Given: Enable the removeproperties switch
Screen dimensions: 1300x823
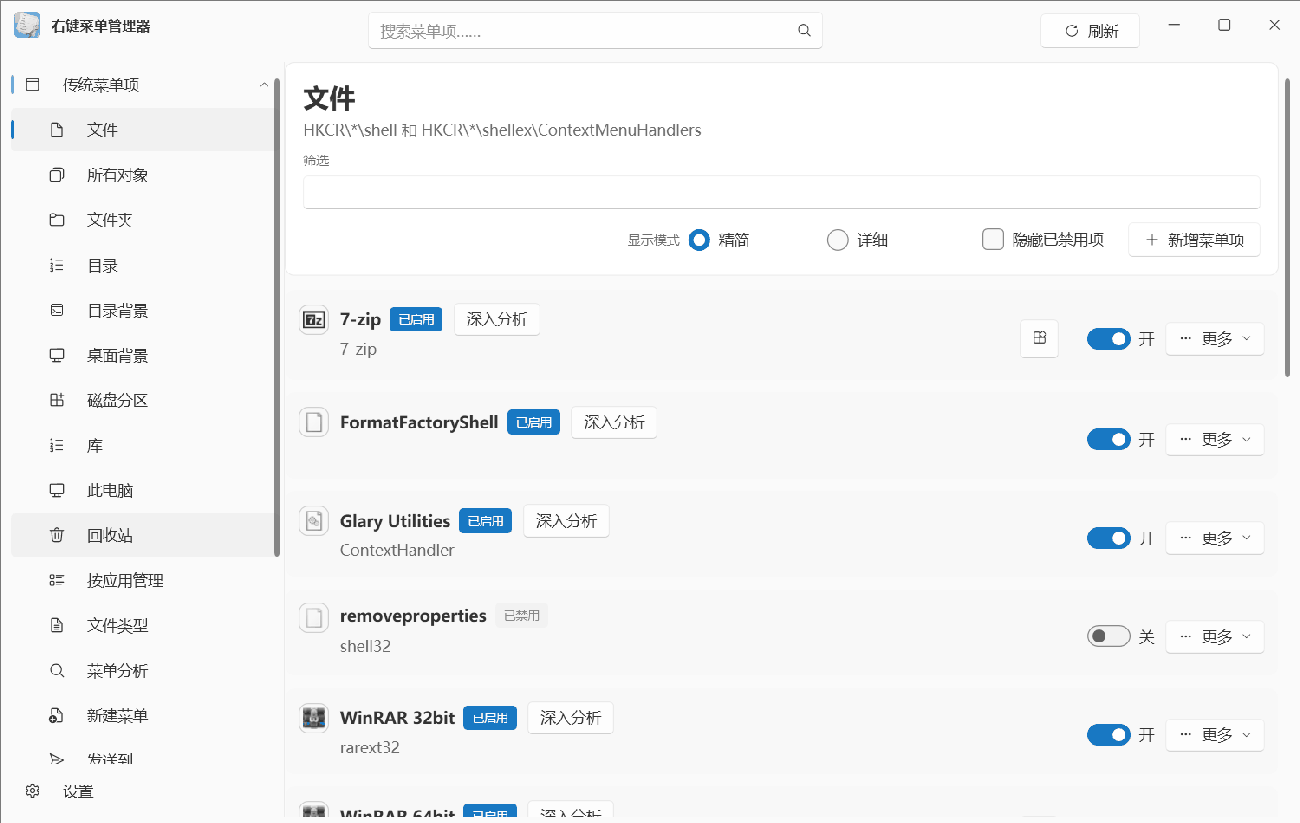Looking at the screenshot, I should pyautogui.click(x=1108, y=636).
